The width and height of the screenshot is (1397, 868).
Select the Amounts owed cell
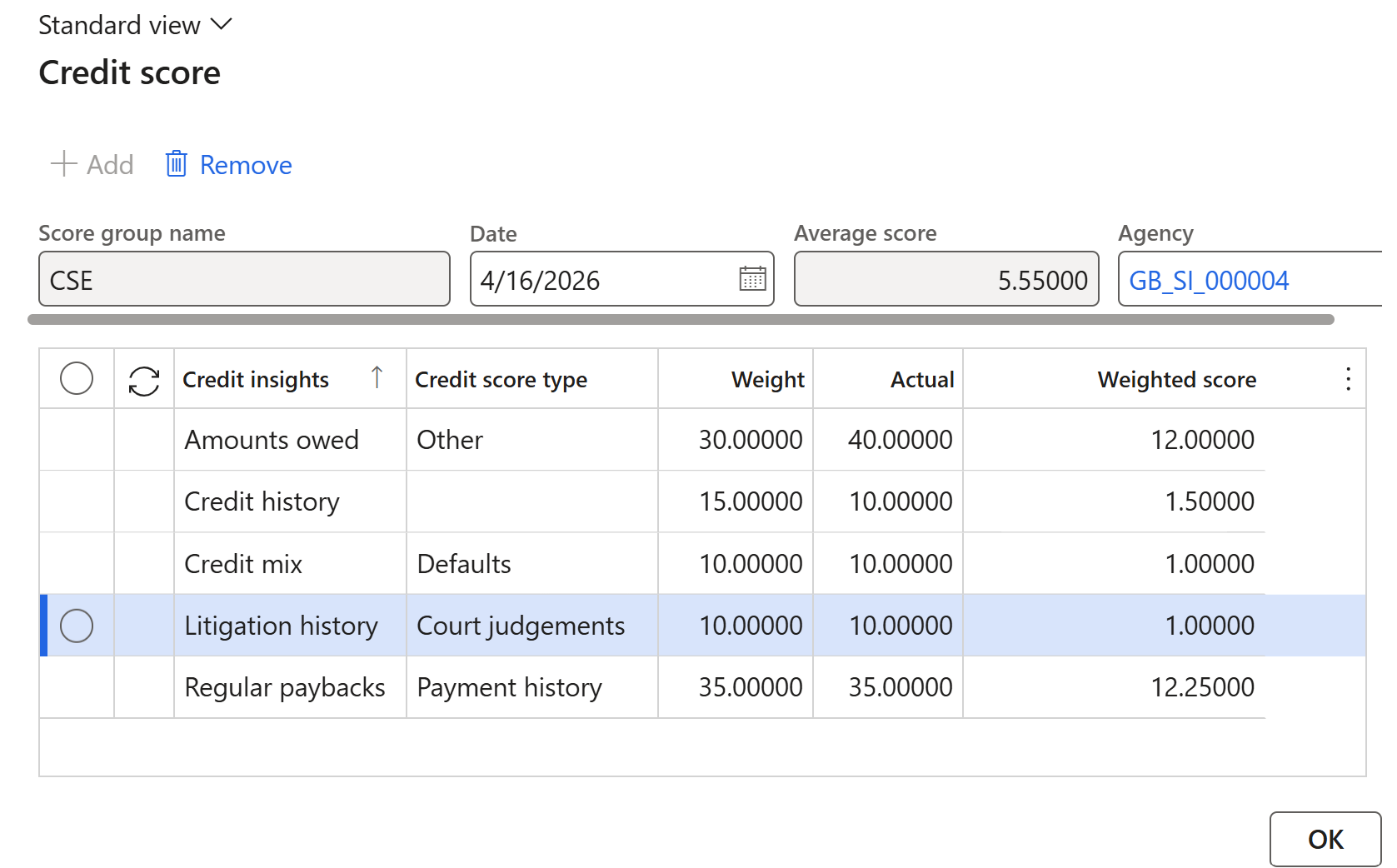pyautogui.click(x=272, y=440)
